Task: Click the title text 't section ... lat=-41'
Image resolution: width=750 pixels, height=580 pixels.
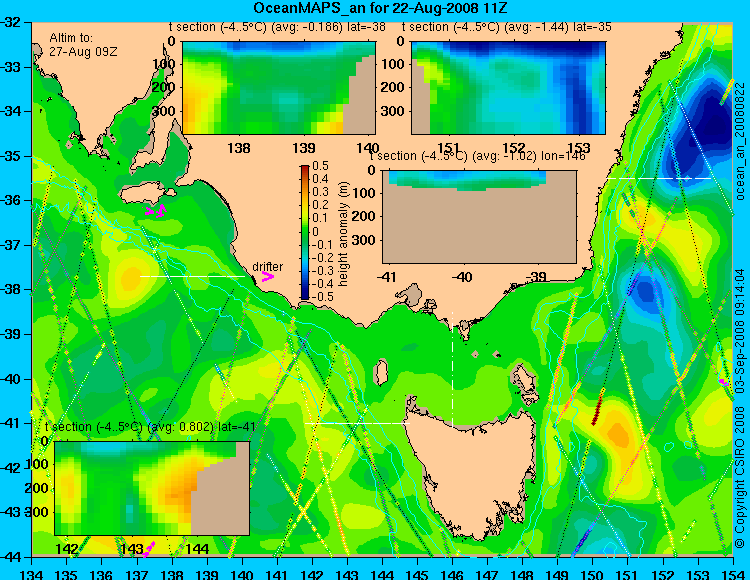Action: click(150, 427)
